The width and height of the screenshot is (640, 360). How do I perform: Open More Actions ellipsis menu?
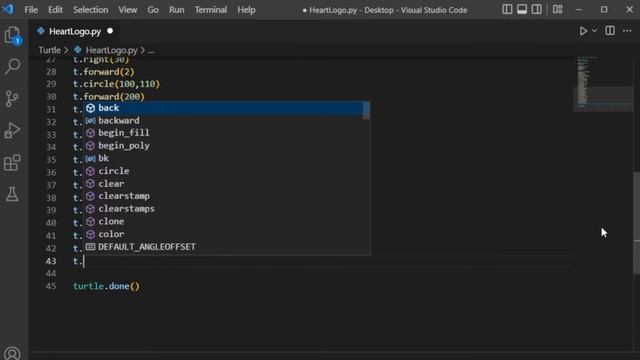point(627,31)
